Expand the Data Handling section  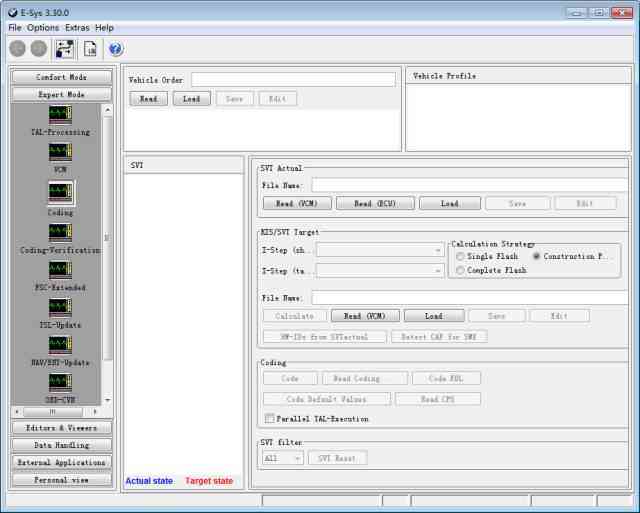61,445
